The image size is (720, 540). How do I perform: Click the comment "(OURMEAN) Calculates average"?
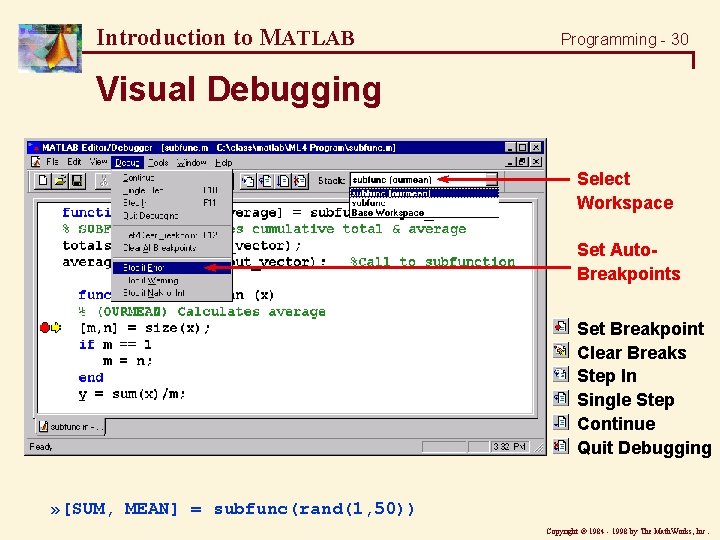202,311
